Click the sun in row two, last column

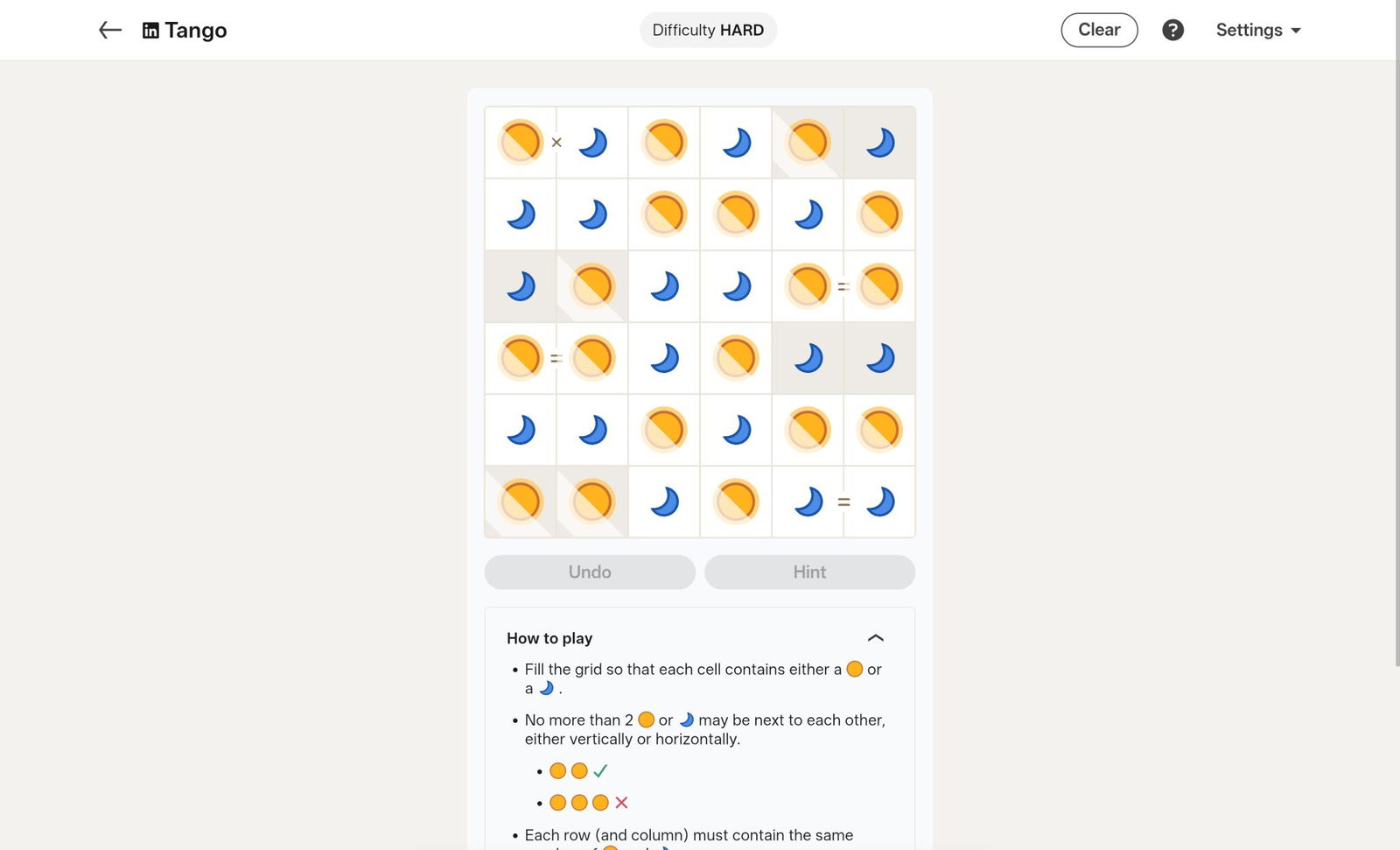pos(879,214)
